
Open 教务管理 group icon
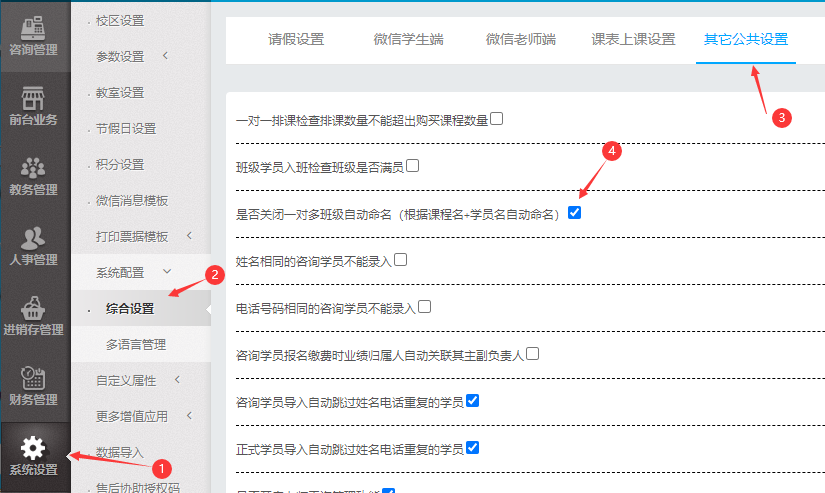(33, 168)
